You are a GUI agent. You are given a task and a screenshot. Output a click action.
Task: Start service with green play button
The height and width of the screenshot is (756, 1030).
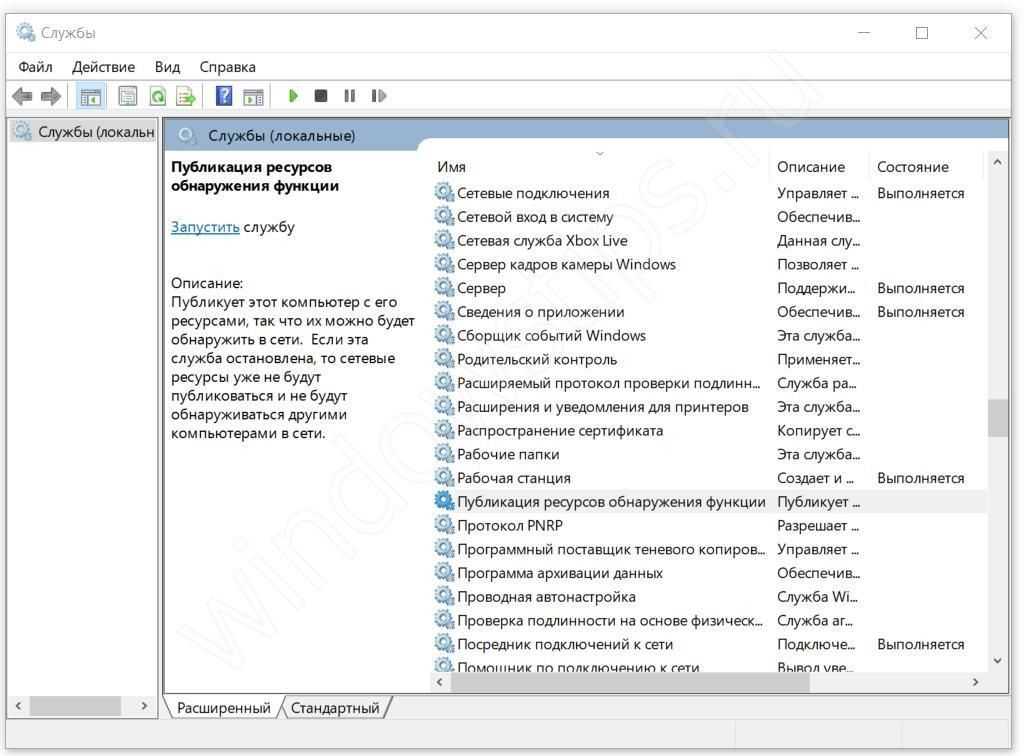293,96
